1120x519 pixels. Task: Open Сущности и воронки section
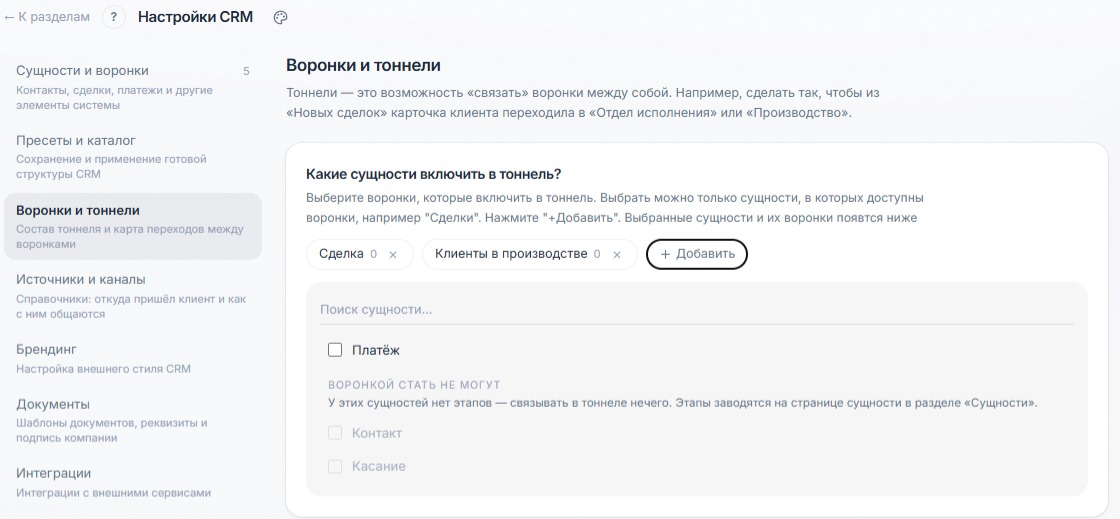133,88
